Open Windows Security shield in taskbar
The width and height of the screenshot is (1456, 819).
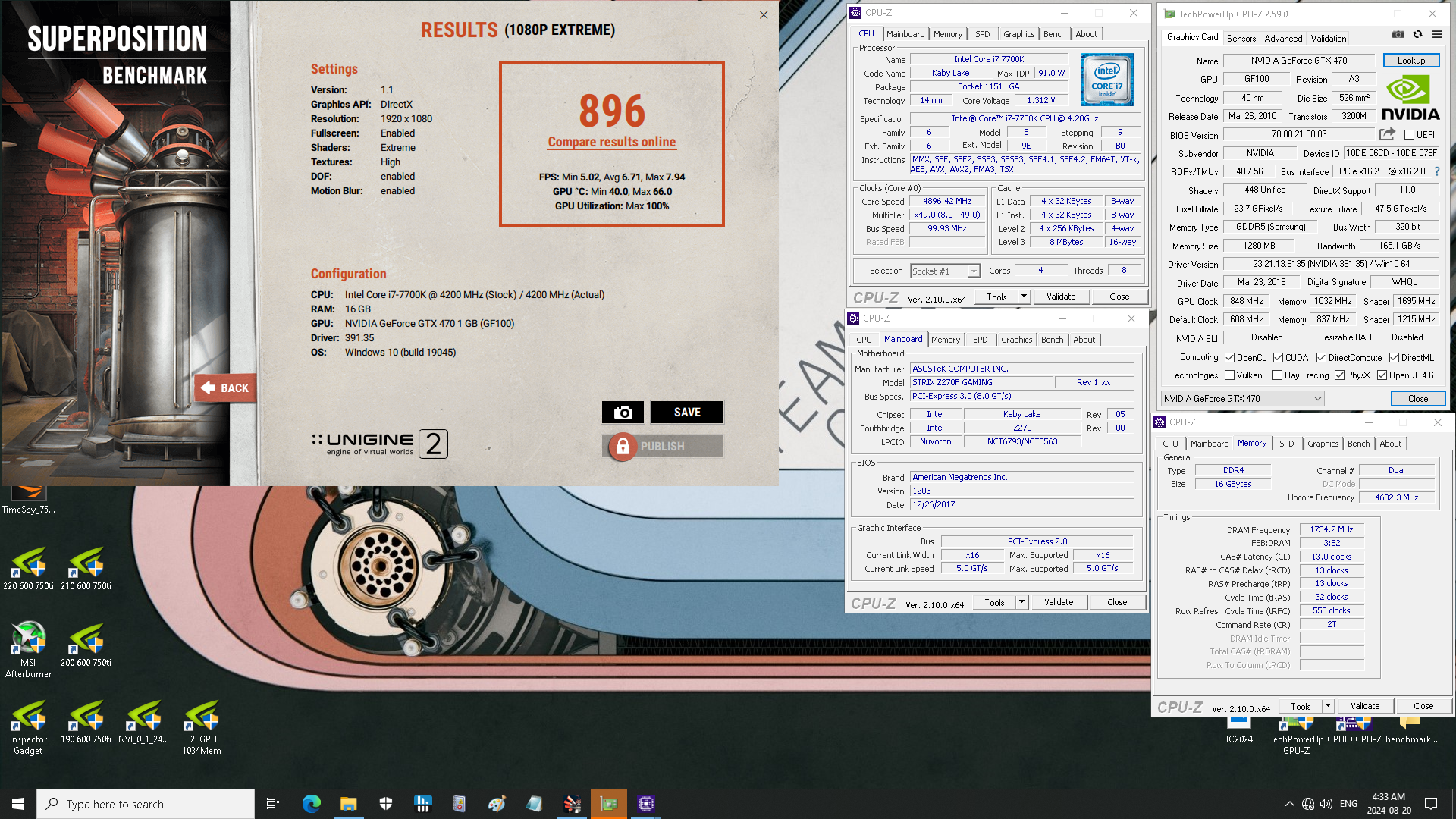(385, 804)
